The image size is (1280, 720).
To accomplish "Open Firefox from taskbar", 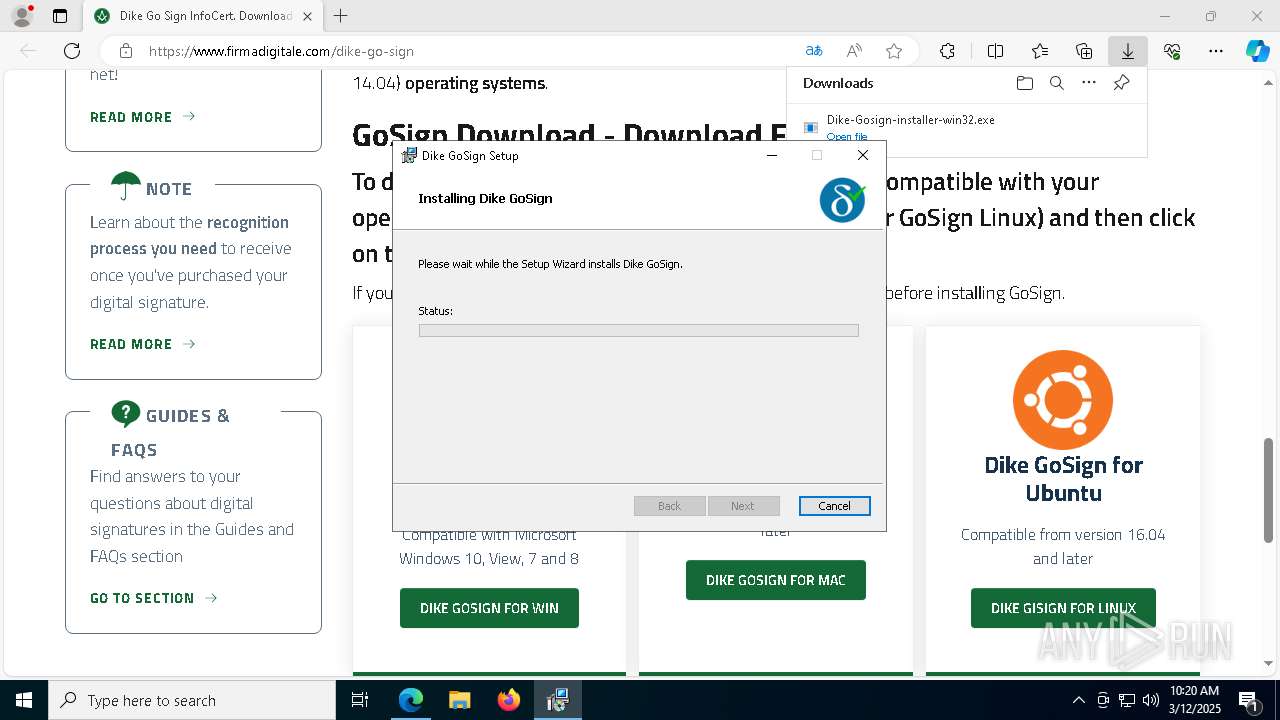I will pyautogui.click(x=509, y=700).
